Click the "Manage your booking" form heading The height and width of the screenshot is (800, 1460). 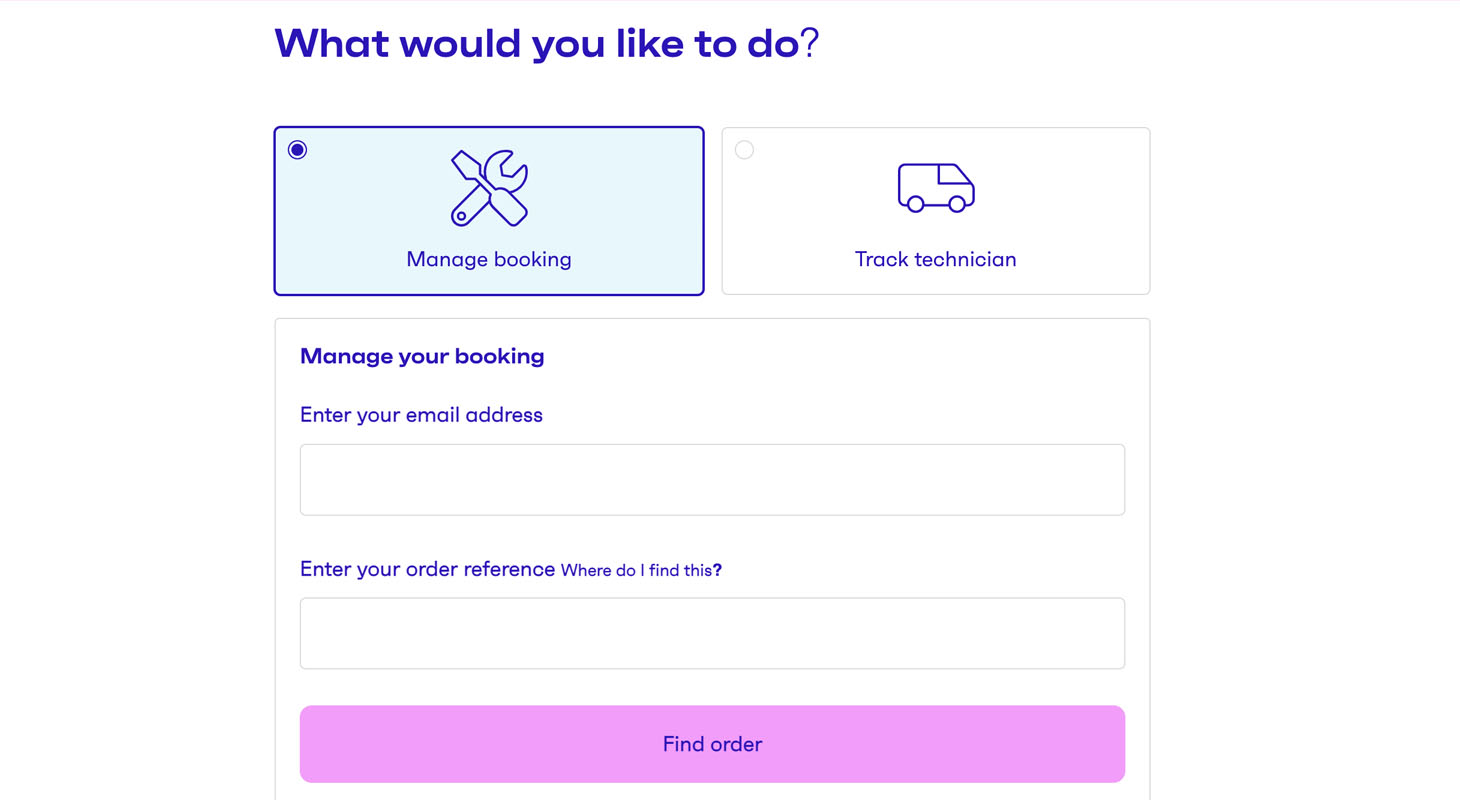(x=422, y=356)
